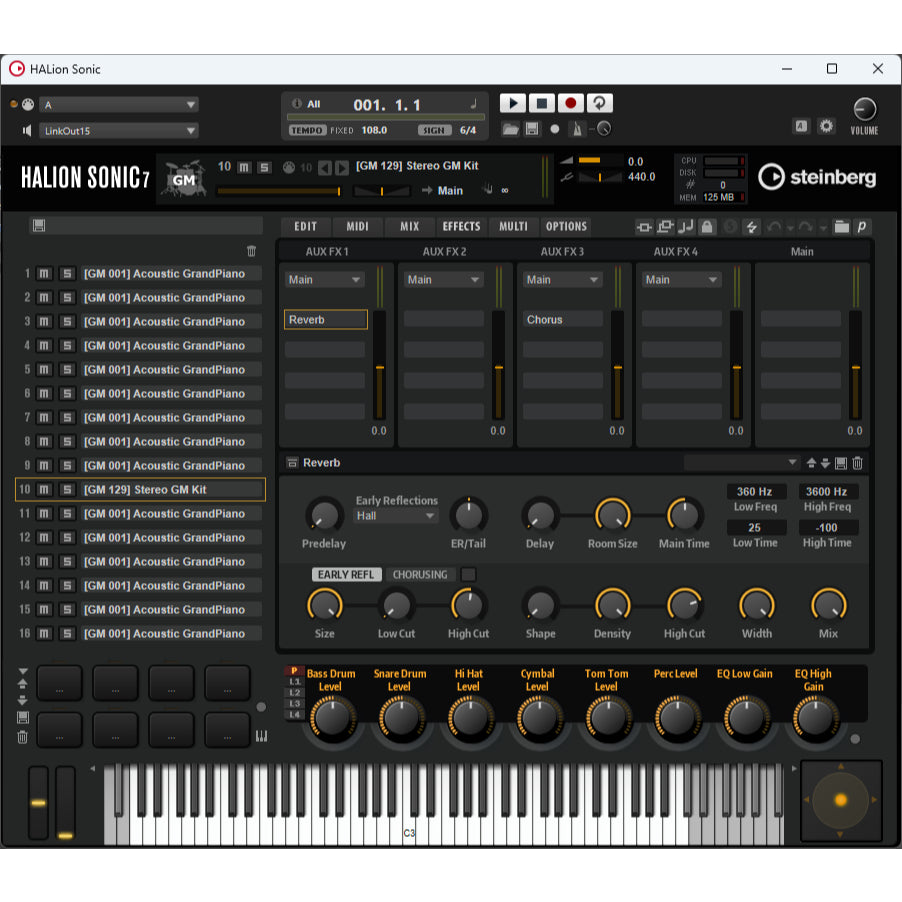
Task: Activate the metronome icon in the transport bar
Action: (x=577, y=128)
